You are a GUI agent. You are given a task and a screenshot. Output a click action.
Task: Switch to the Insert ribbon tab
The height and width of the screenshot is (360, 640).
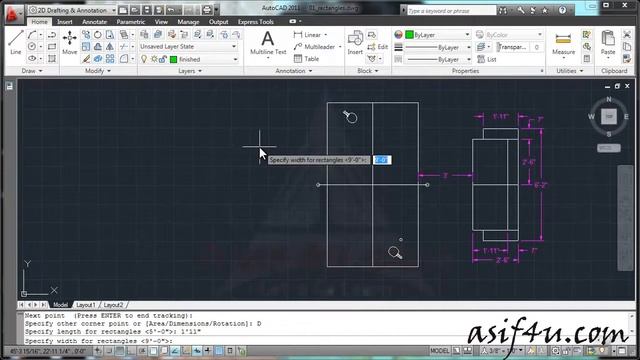coord(64,22)
